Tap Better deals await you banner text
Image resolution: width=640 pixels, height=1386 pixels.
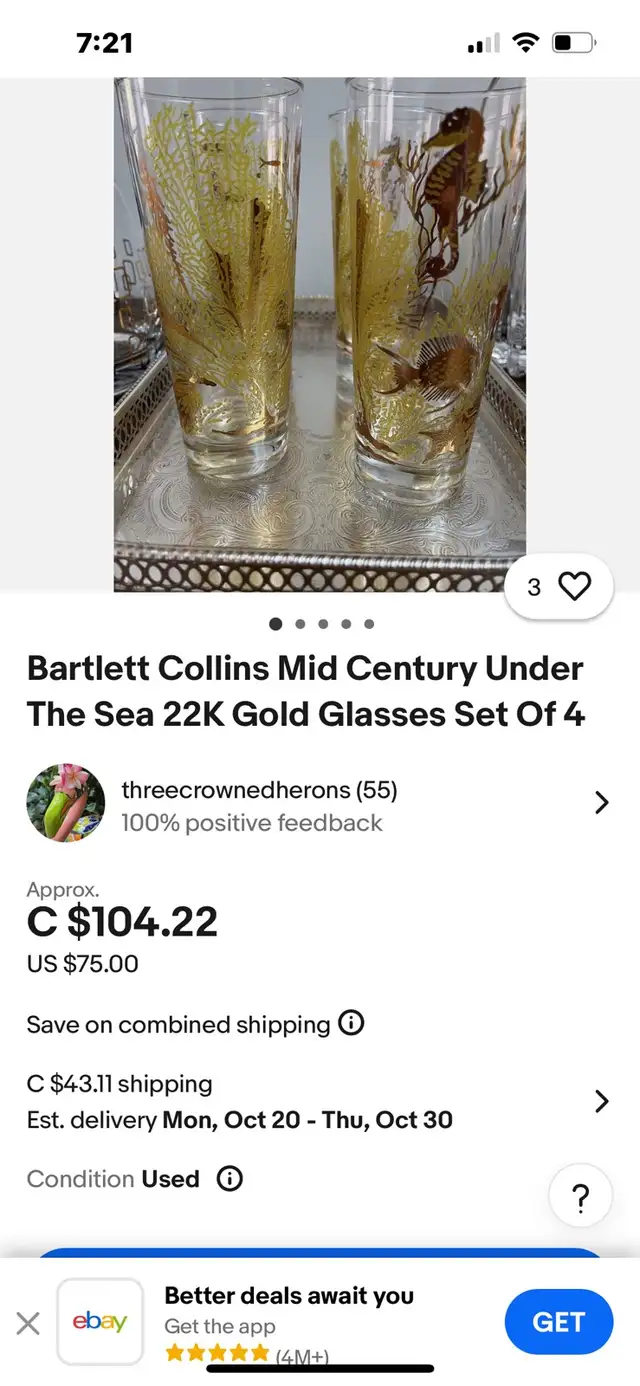coord(289,1296)
